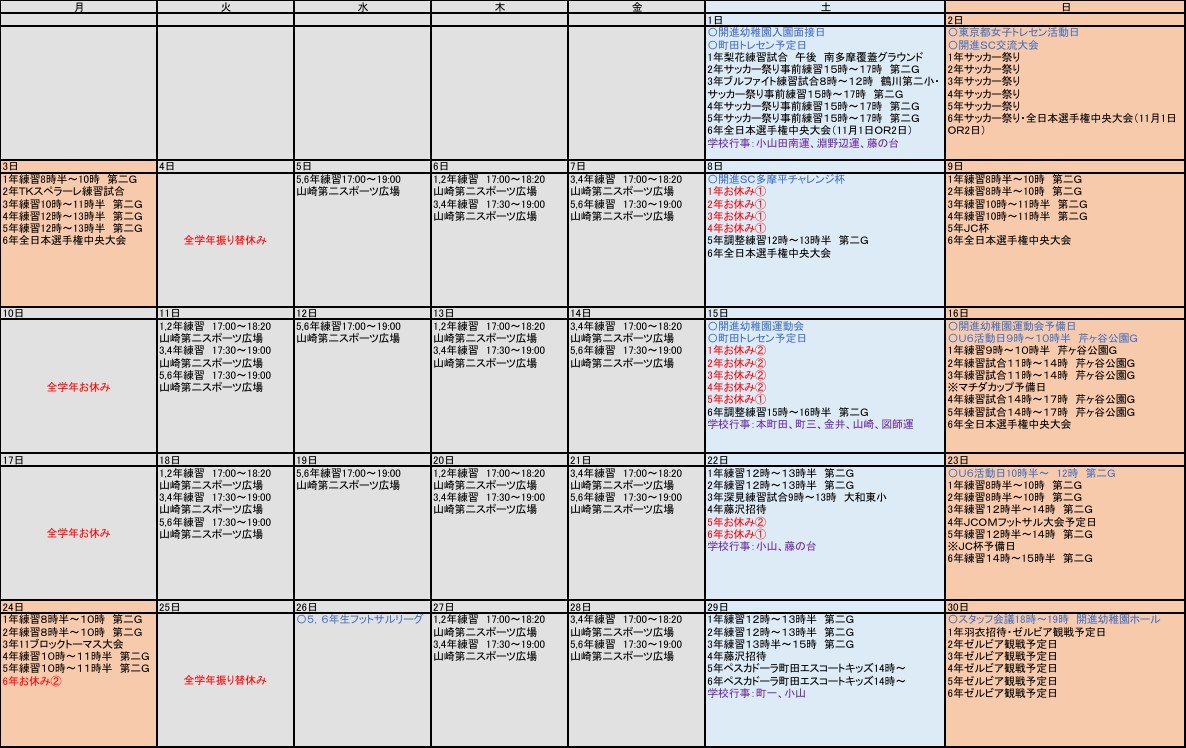Image resolution: width=1186 pixels, height=748 pixels.
Task: Click the ○スタッフ会議18時〜19時 entry
Action: (x=1053, y=620)
